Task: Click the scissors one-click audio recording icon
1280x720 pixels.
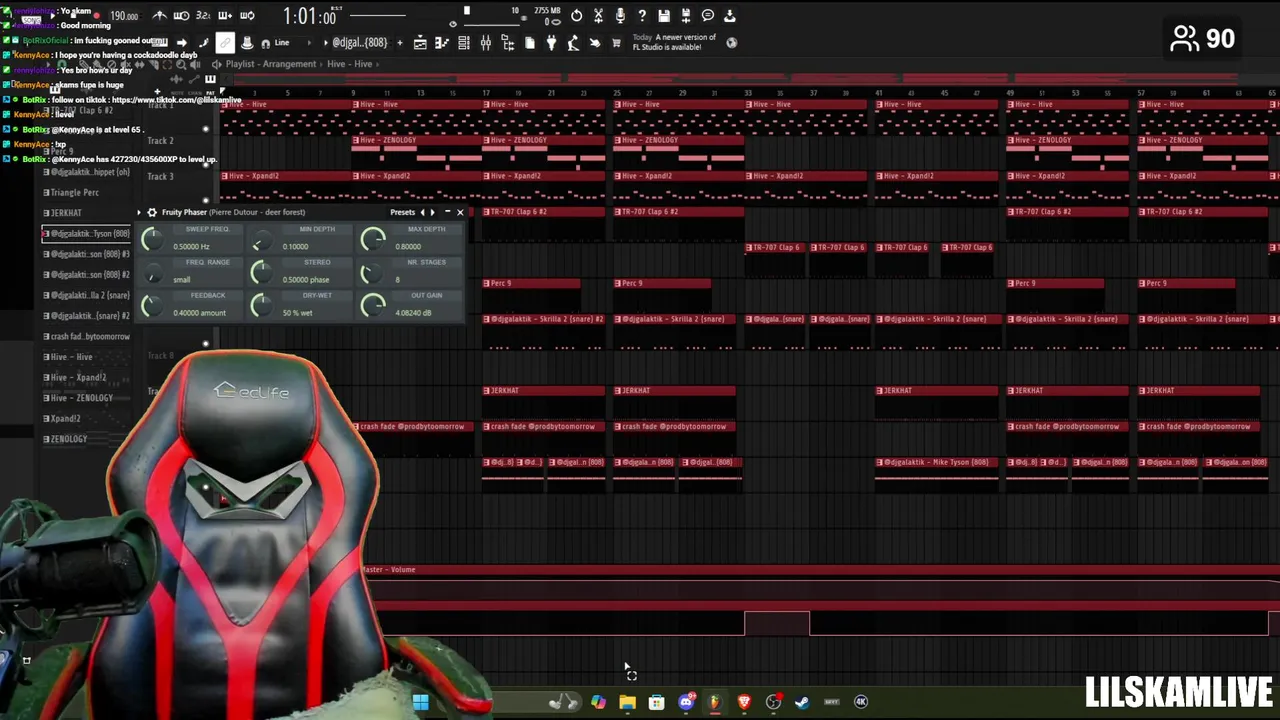Action: tap(598, 16)
